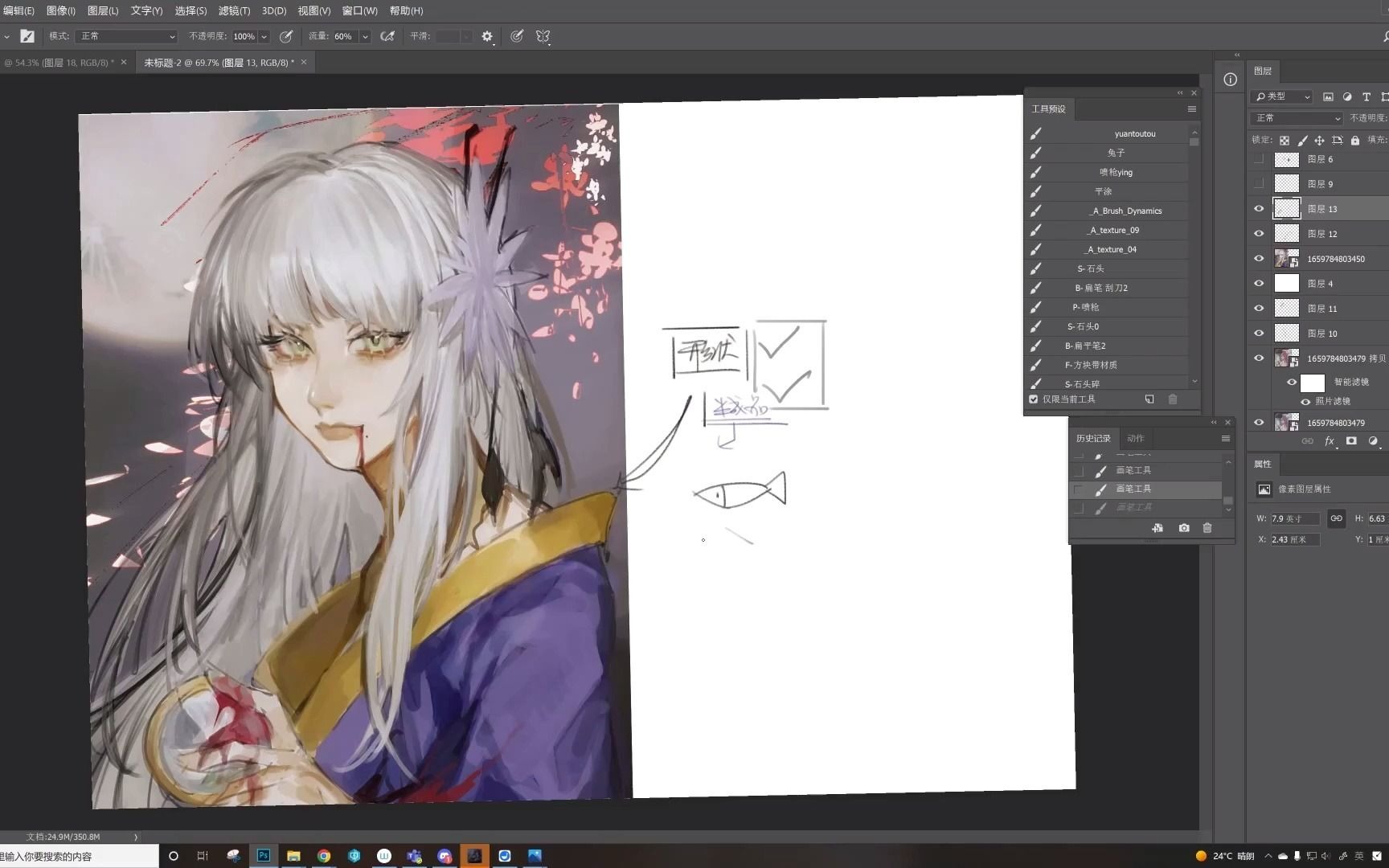Open Windows Task View button
The width and height of the screenshot is (1389, 868).
point(203,856)
